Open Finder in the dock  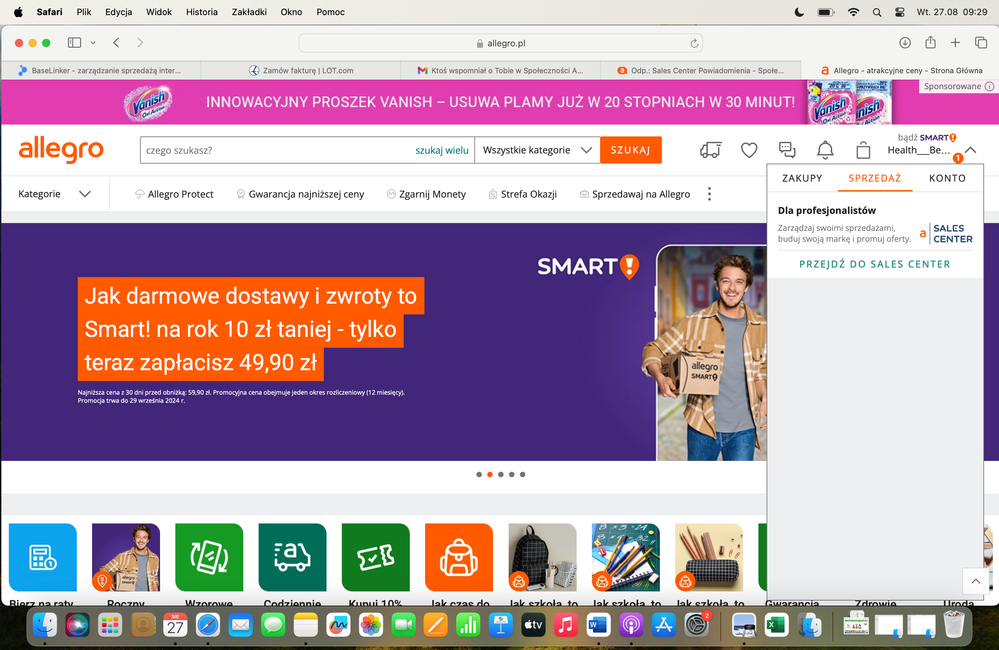[45, 625]
